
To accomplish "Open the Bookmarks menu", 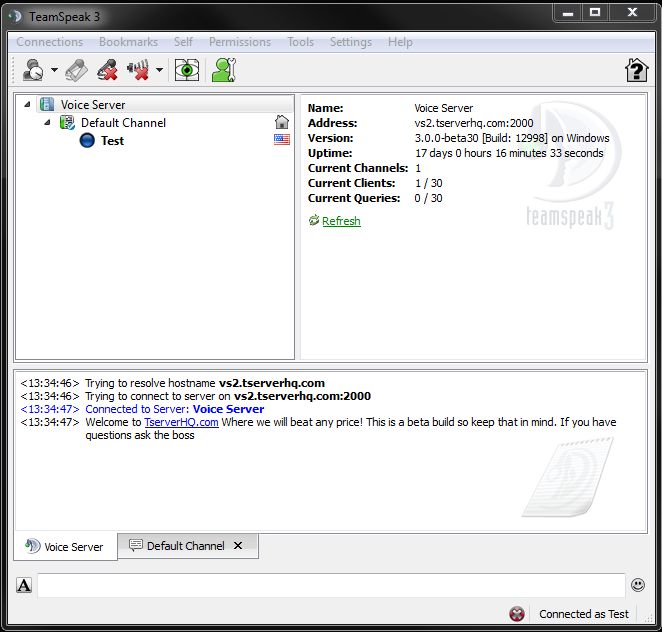I will pos(128,42).
